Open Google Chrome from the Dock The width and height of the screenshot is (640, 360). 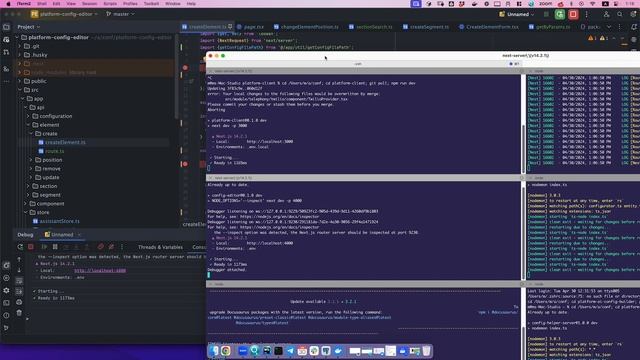[226, 351]
